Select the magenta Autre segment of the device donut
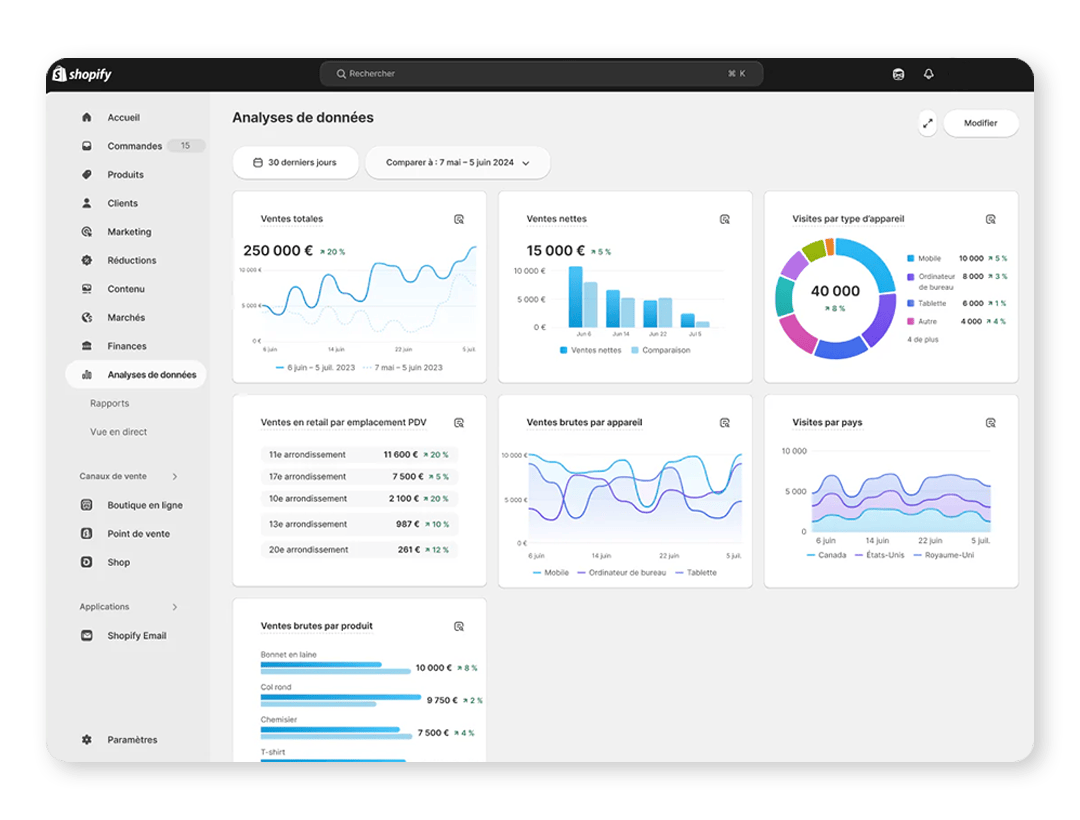 [798, 335]
